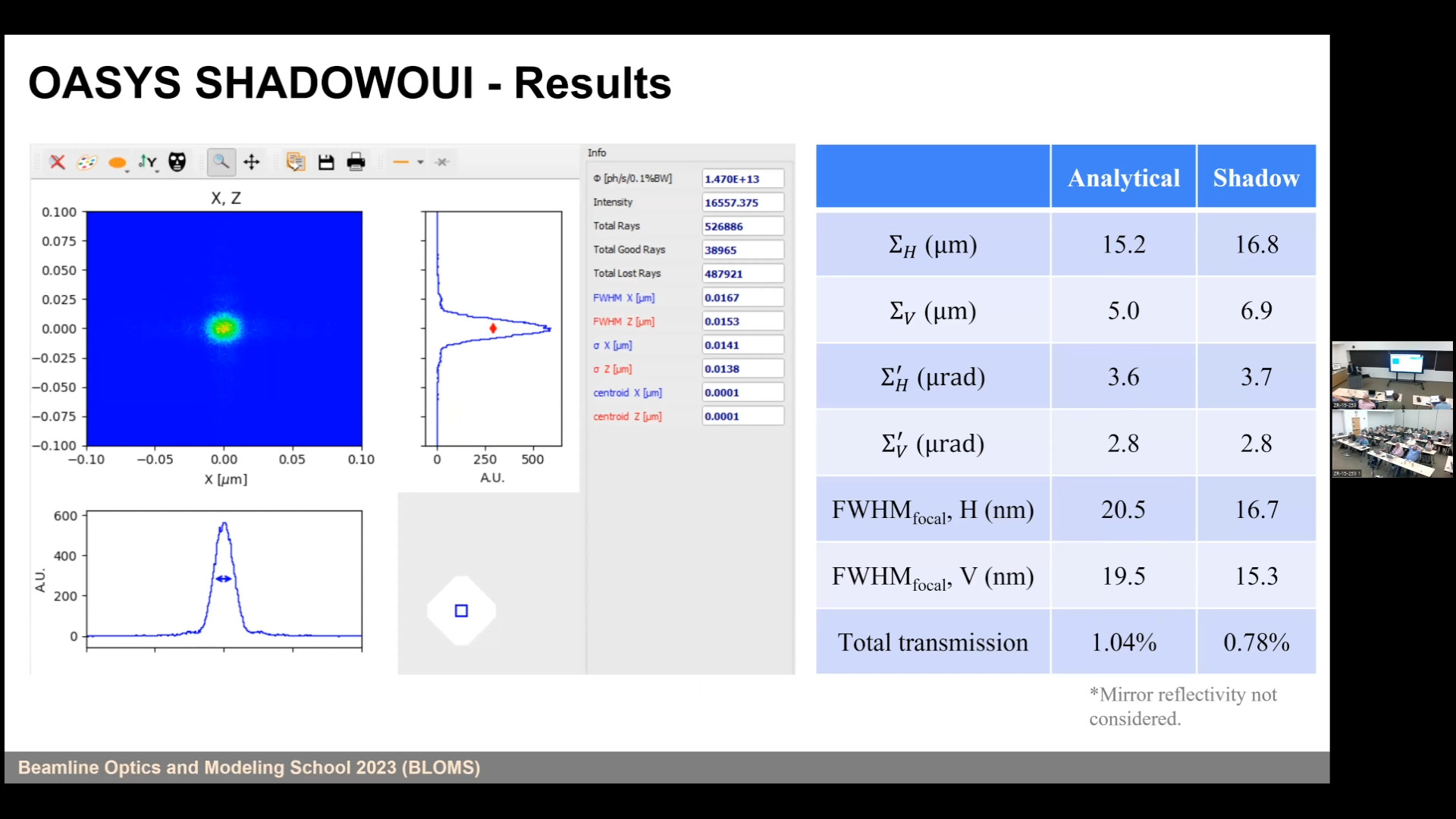This screenshot has height=819, width=1456.
Task: Click the 'Total transmission' row label
Action: pos(933,642)
